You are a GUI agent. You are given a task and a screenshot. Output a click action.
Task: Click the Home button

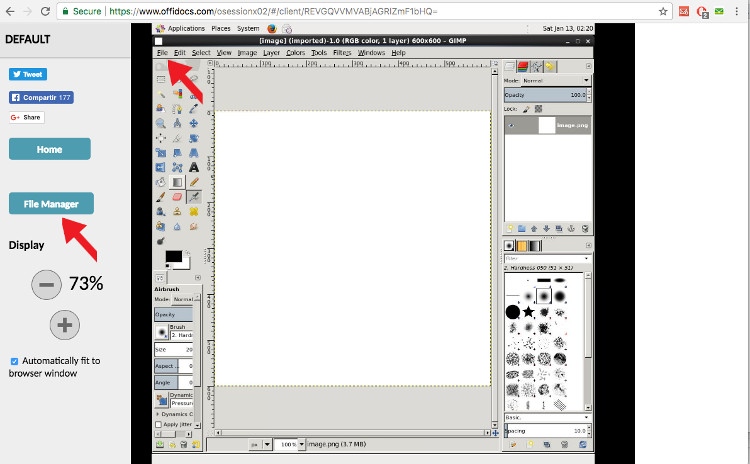[x=50, y=149]
